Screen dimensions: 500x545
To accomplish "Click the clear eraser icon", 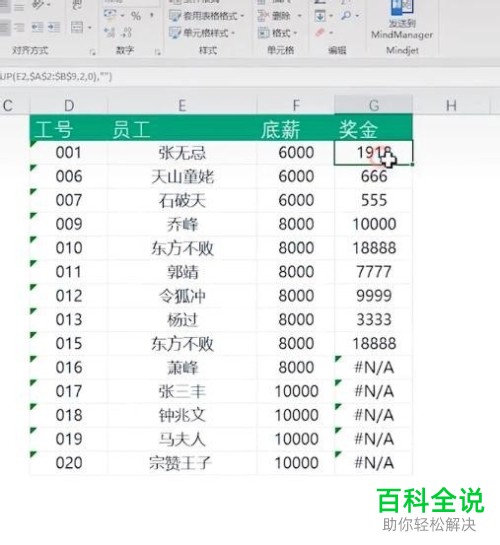I will pos(320,32).
